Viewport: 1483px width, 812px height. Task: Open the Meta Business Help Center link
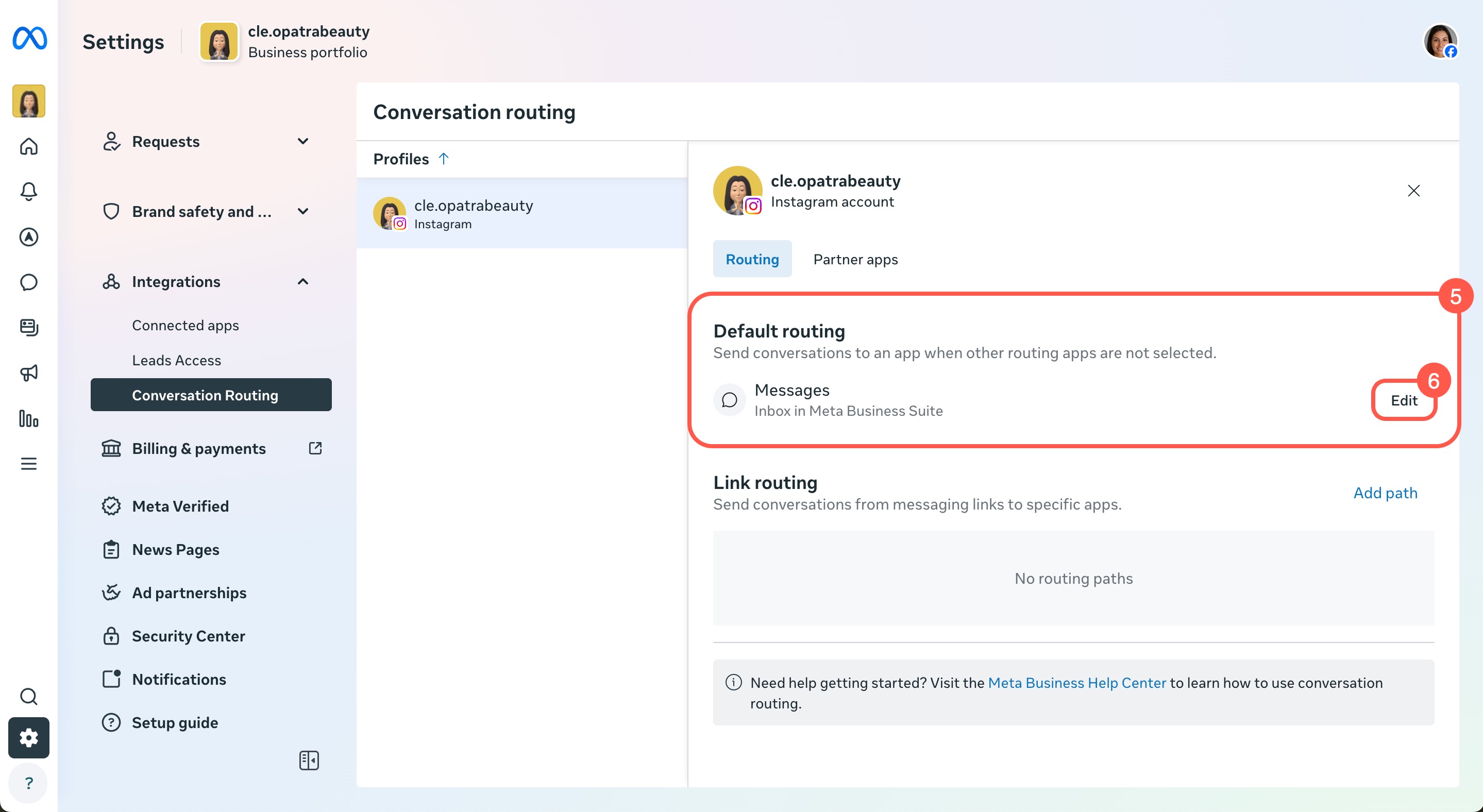tap(1076, 683)
